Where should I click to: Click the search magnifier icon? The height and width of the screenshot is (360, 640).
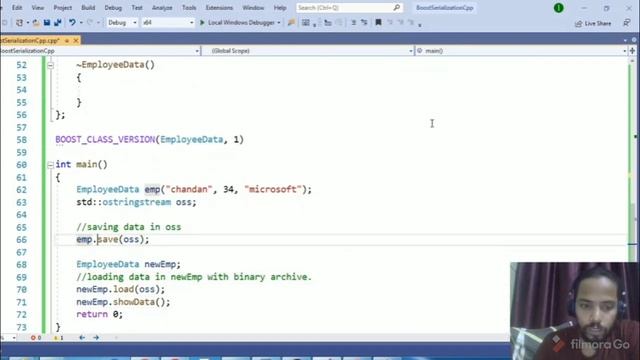point(396,7)
